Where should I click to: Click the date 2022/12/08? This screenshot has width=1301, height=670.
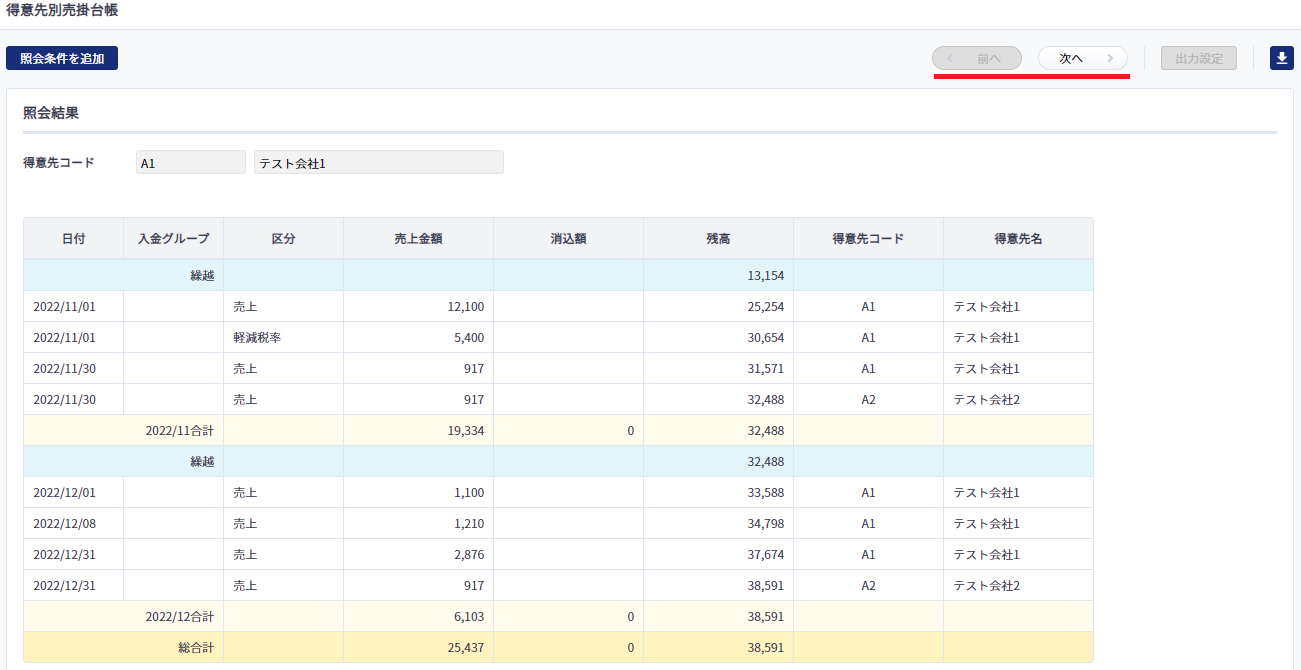coord(64,524)
